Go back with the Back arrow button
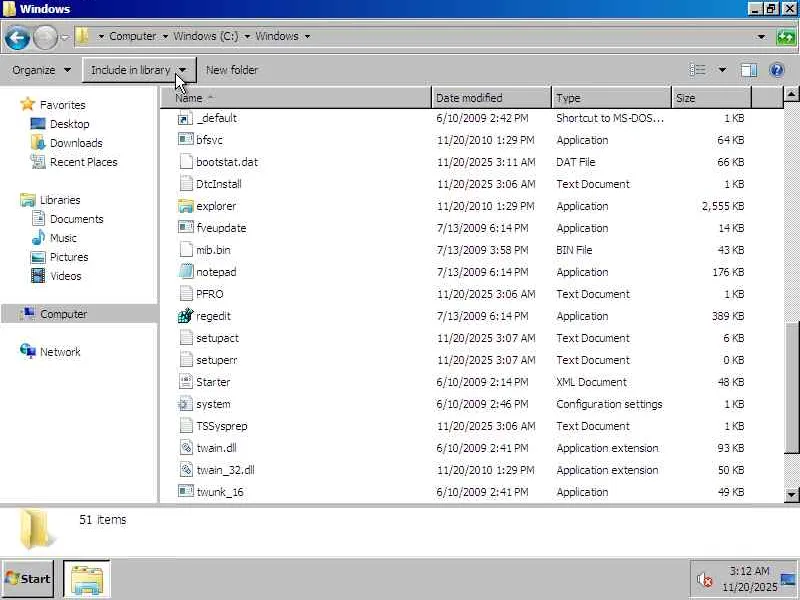The width and height of the screenshot is (800, 600). point(17,37)
